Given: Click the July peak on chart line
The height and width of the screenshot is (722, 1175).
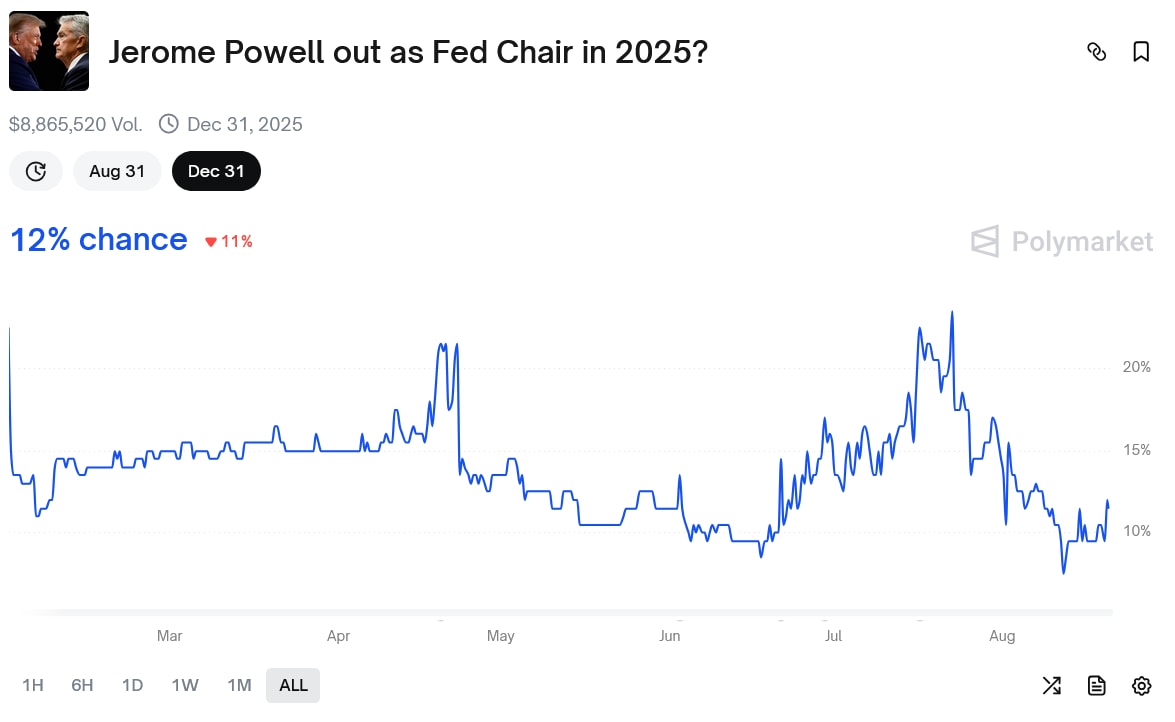Looking at the screenshot, I should [x=951, y=312].
